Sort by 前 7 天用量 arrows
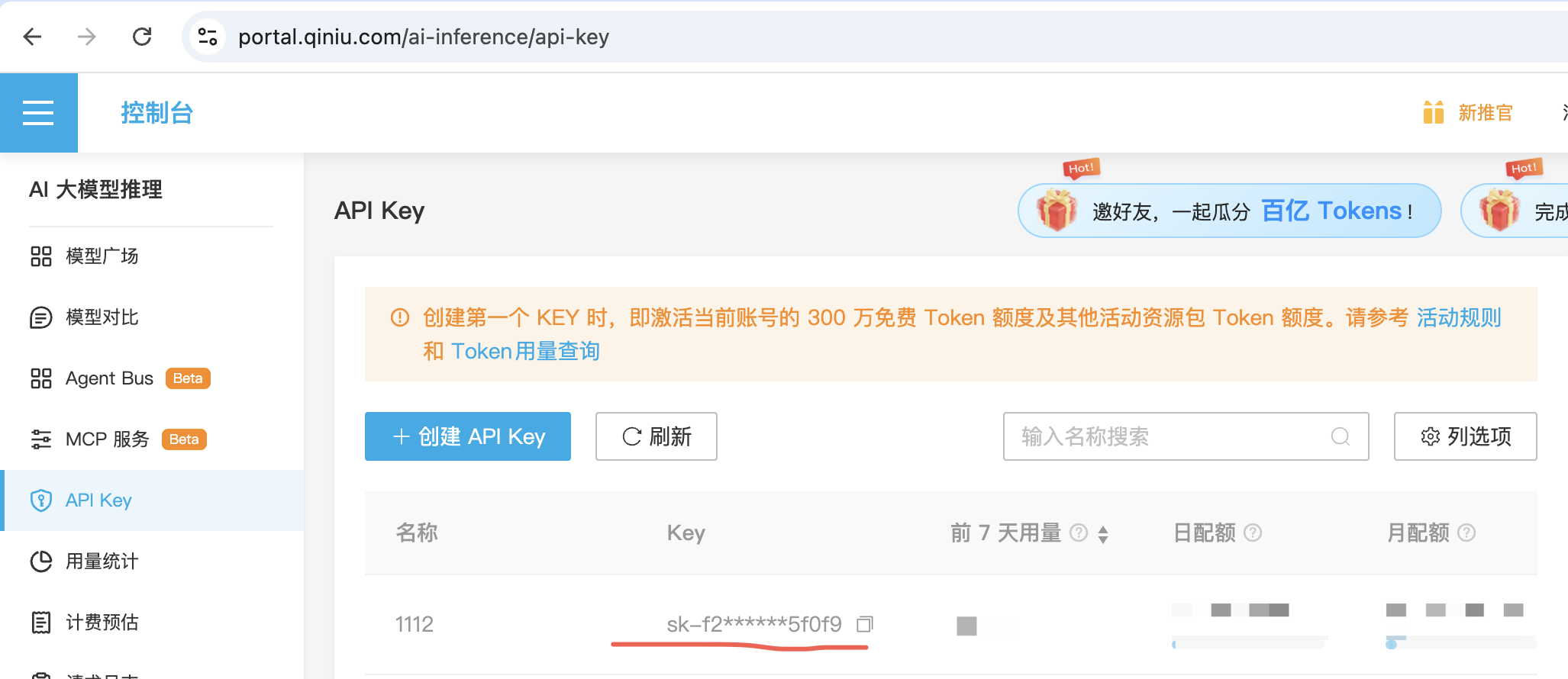The image size is (1568, 679). click(1103, 534)
